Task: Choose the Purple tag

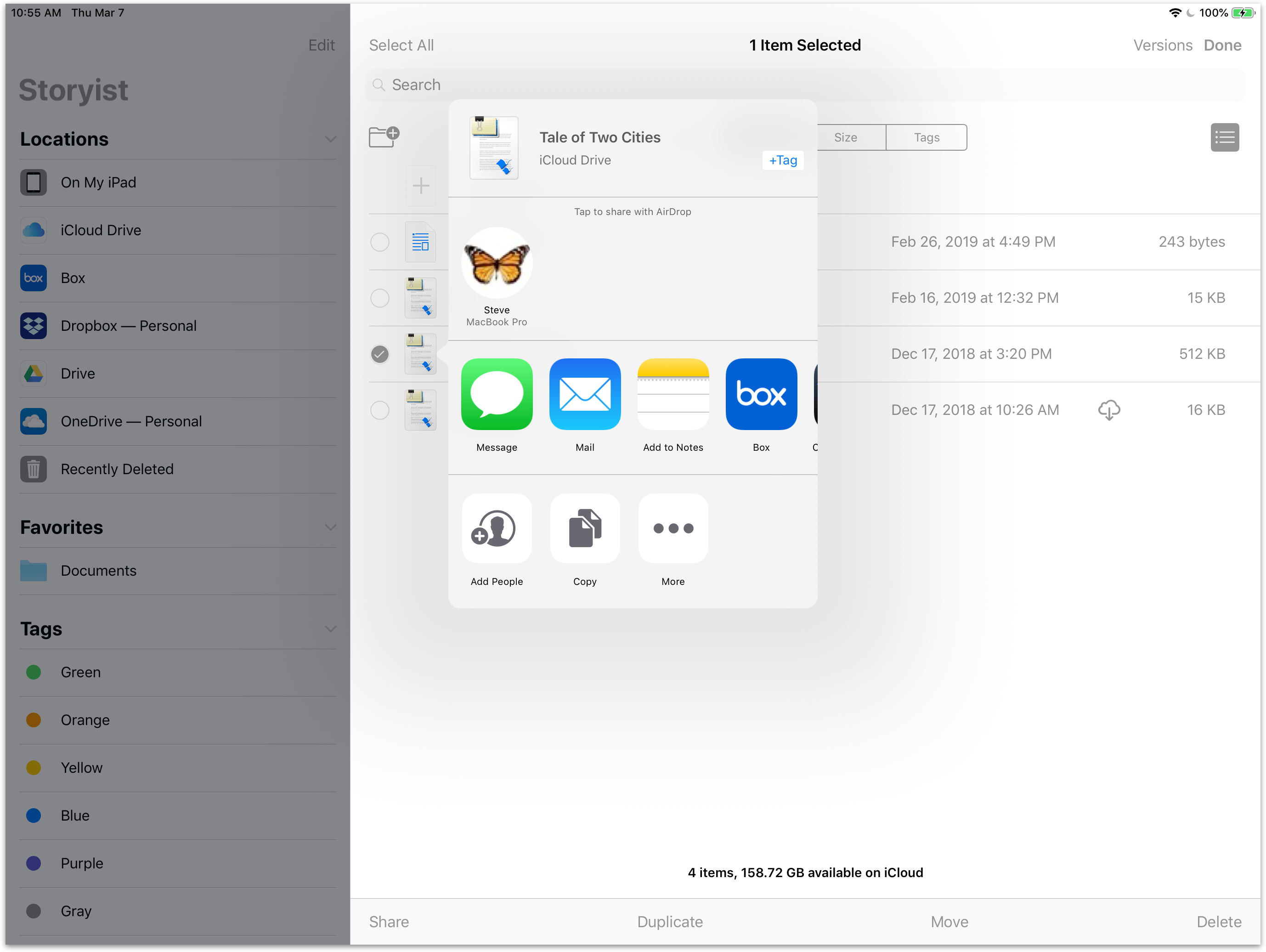Action: (177, 863)
